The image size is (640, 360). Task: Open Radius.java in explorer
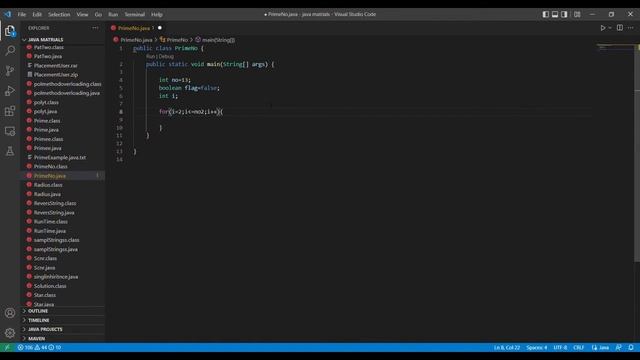tap(47, 194)
